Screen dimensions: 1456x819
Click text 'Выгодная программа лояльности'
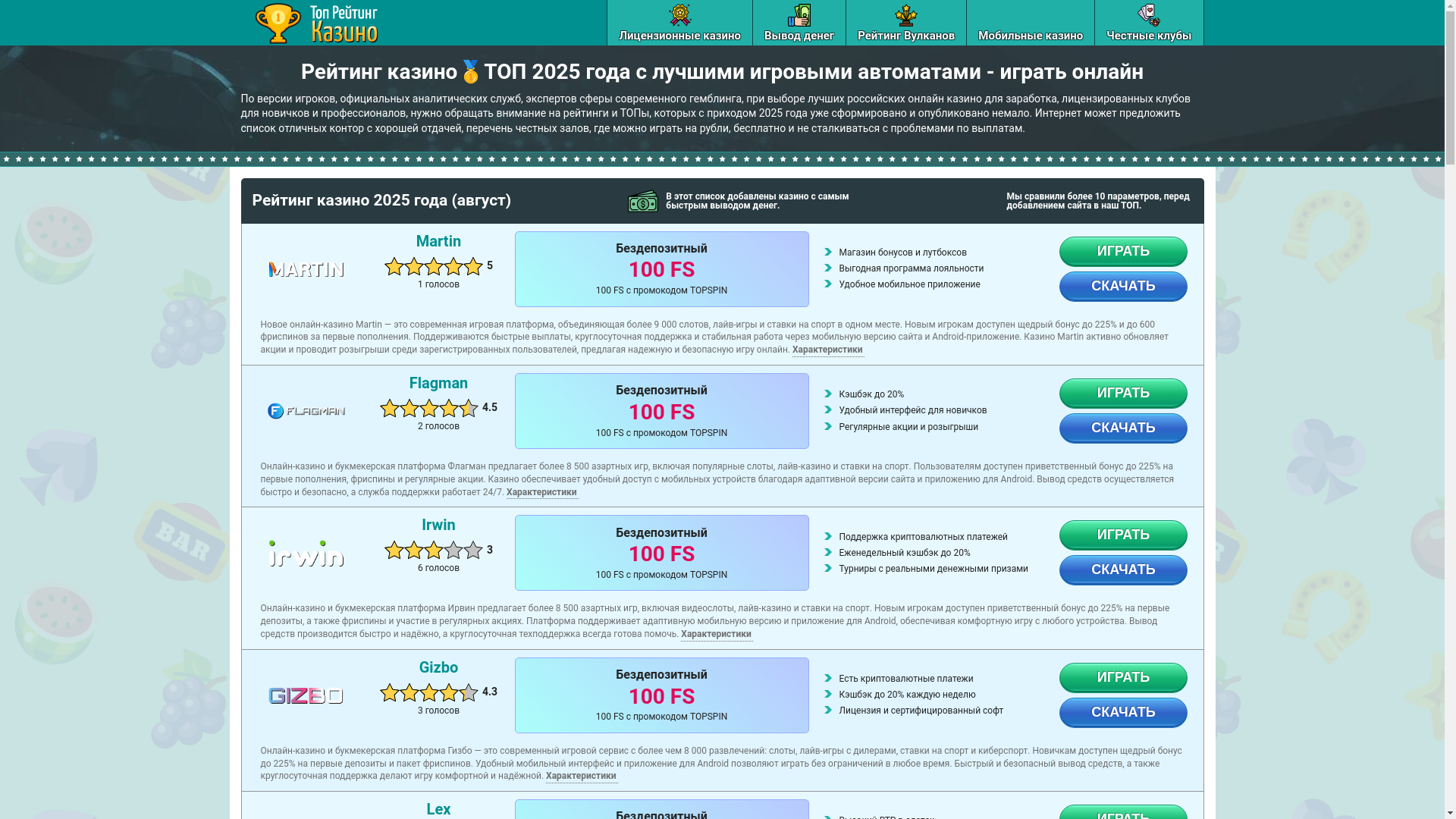[911, 268]
